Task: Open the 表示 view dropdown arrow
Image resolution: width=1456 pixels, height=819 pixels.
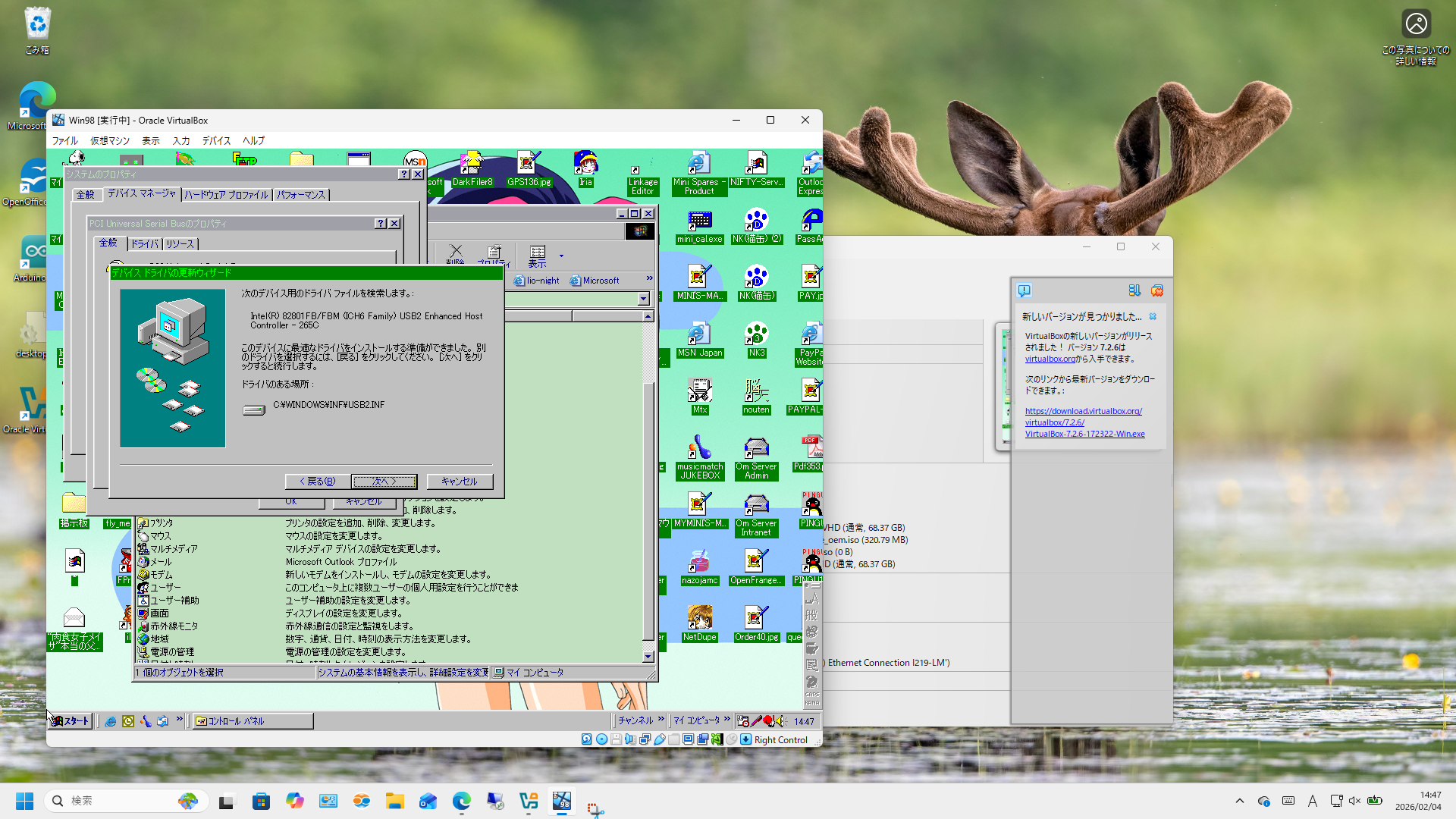Action: (561, 256)
